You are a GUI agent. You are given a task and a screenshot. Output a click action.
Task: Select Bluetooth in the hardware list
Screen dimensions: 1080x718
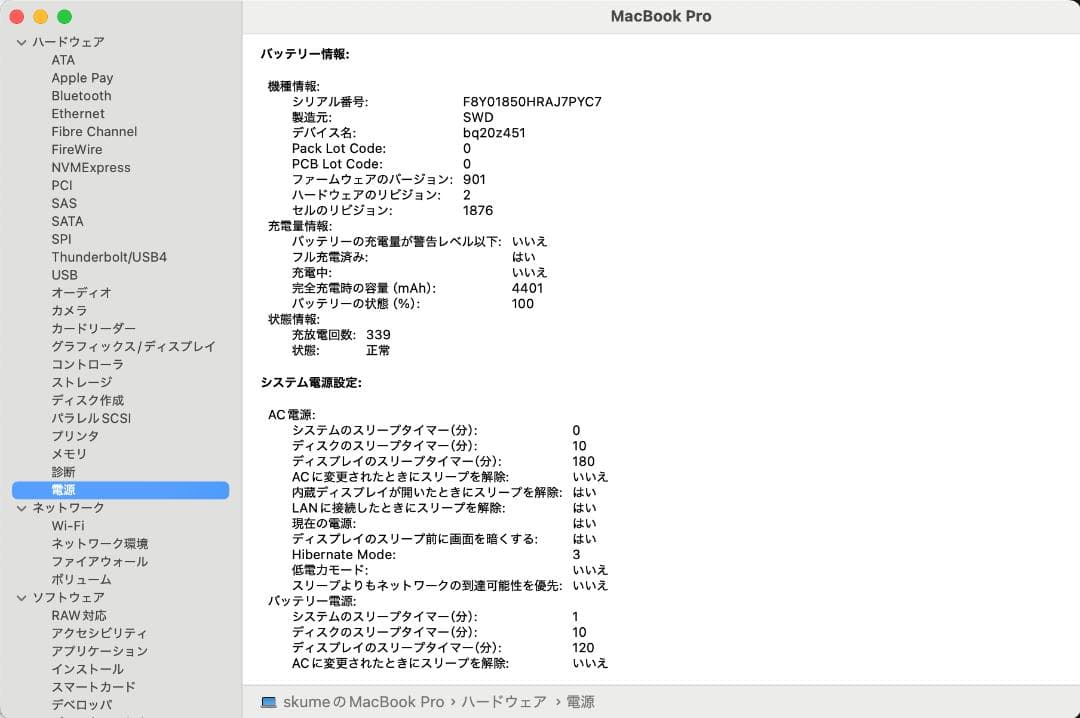pos(81,95)
